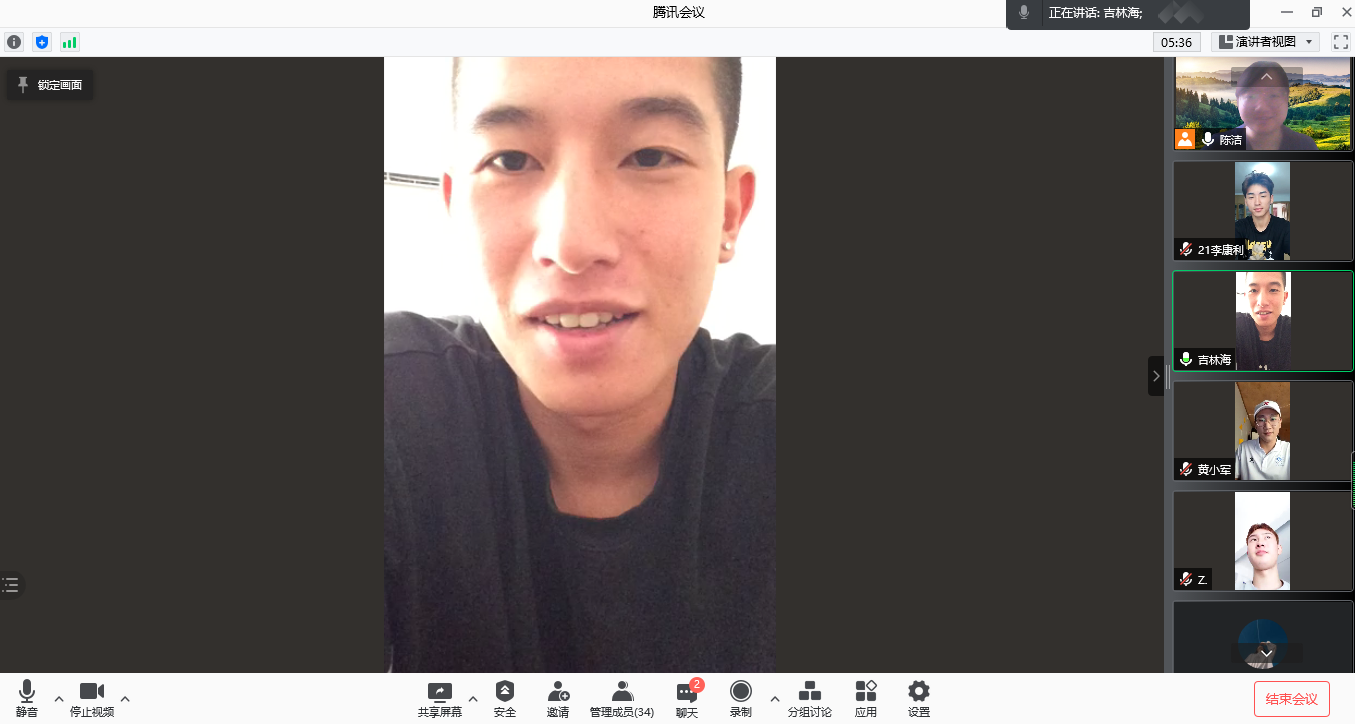Screen dimensions: 1355x724
Task: Expand audio options arrow beside mute
Action: coord(58,698)
